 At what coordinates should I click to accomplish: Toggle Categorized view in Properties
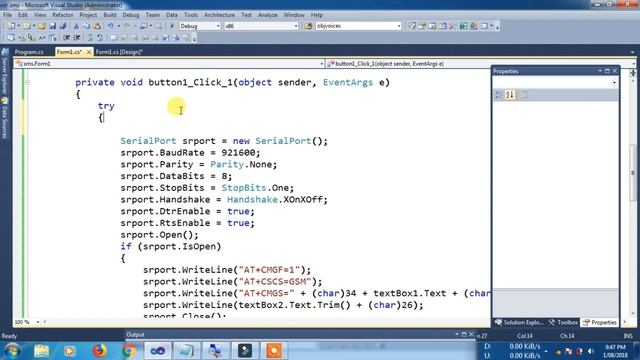tap(498, 95)
